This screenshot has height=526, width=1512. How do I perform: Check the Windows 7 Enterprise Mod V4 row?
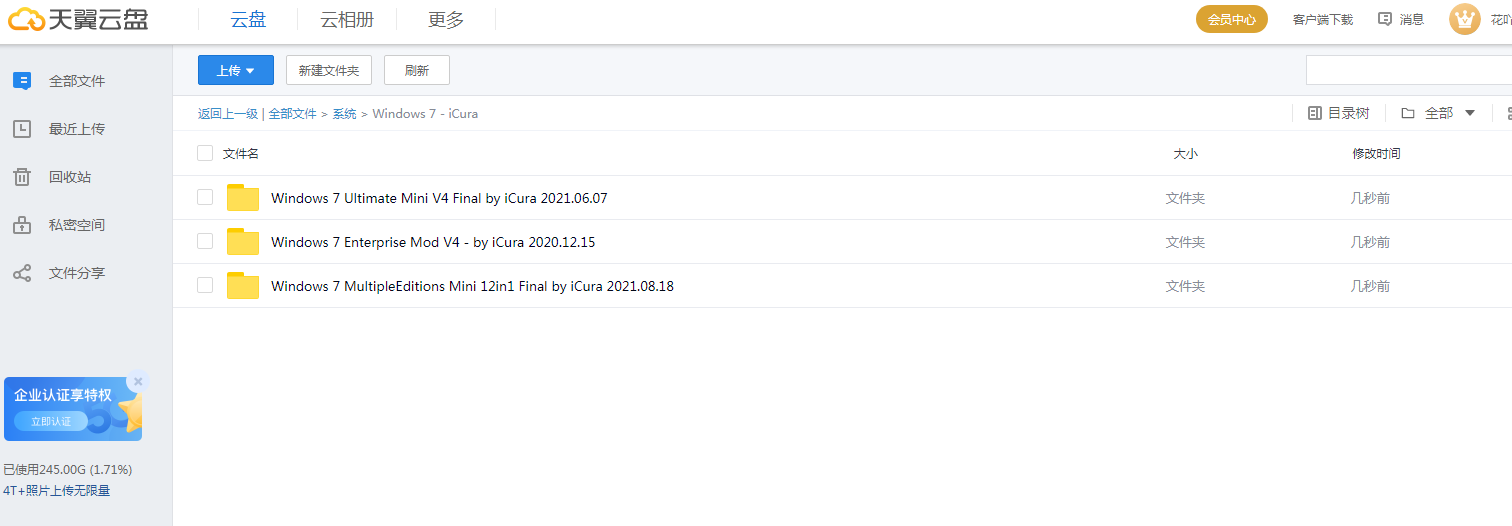[205, 241]
